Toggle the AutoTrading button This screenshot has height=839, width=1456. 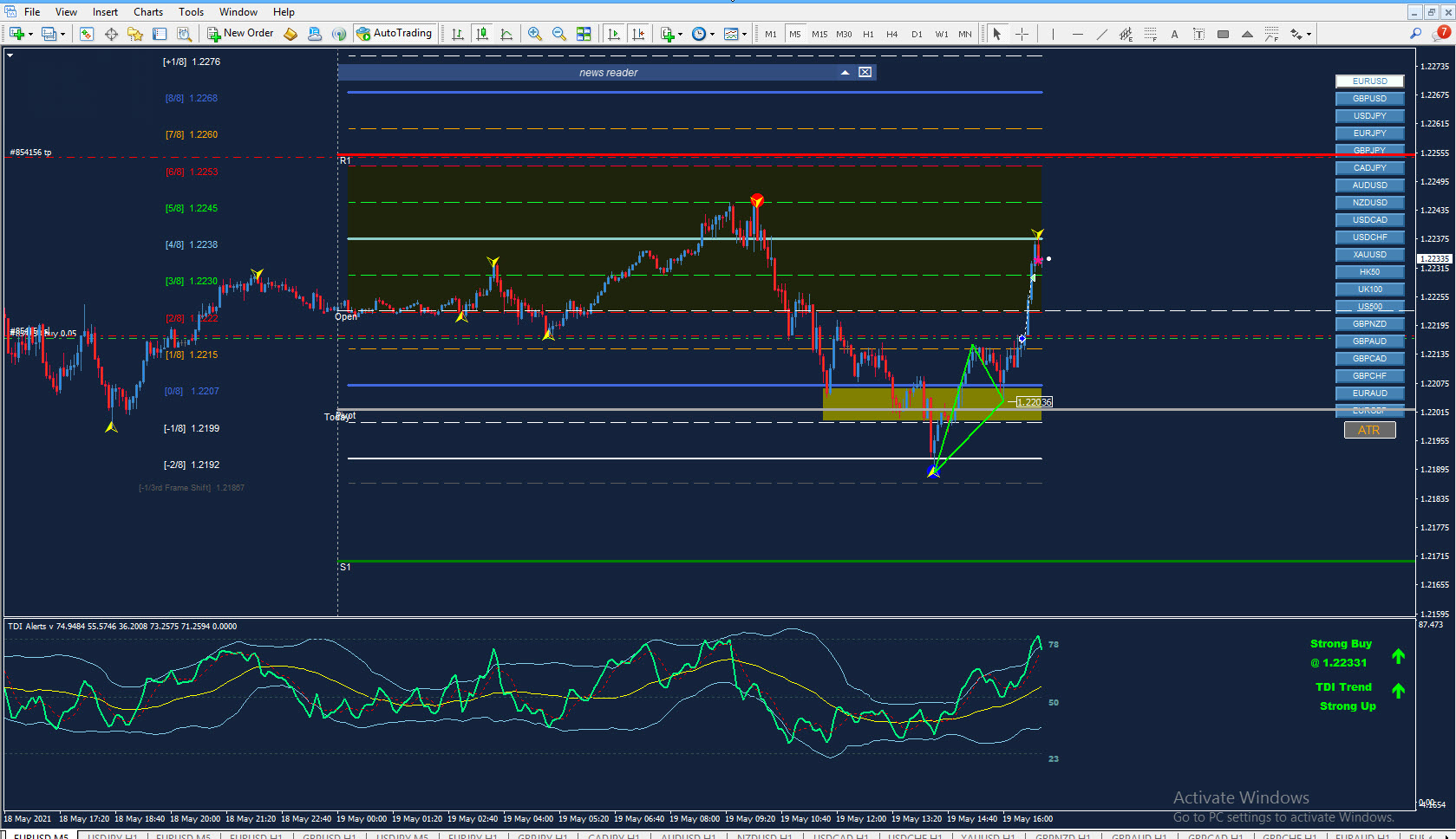[395, 34]
